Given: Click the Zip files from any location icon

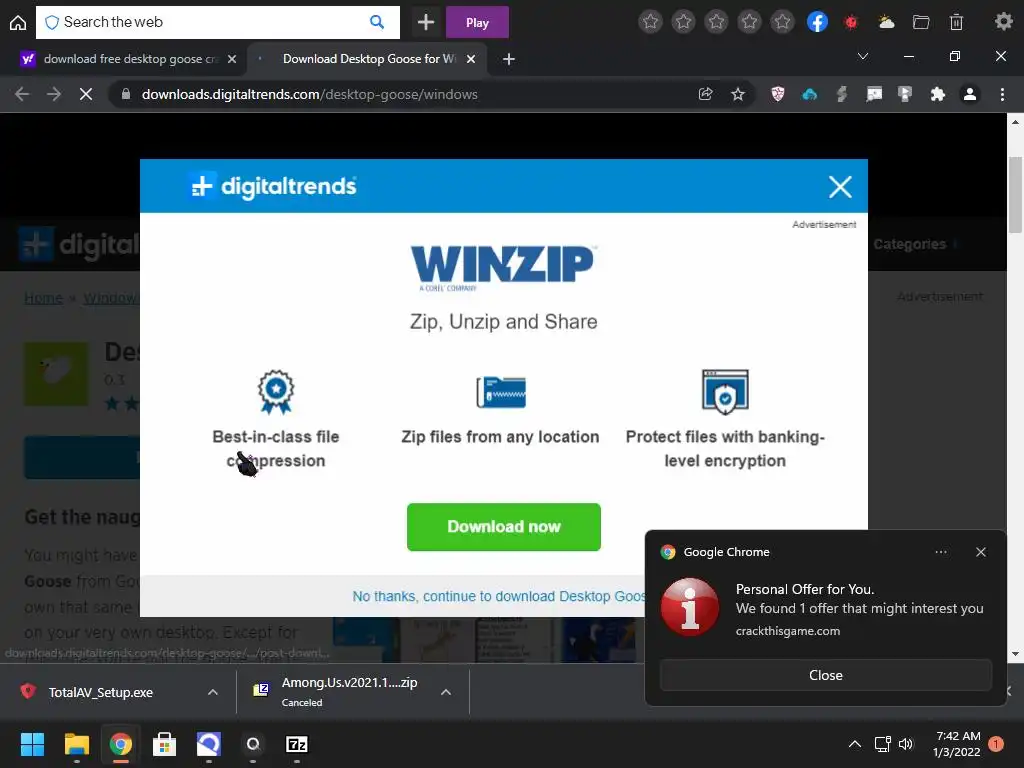Looking at the screenshot, I should 501,392.
